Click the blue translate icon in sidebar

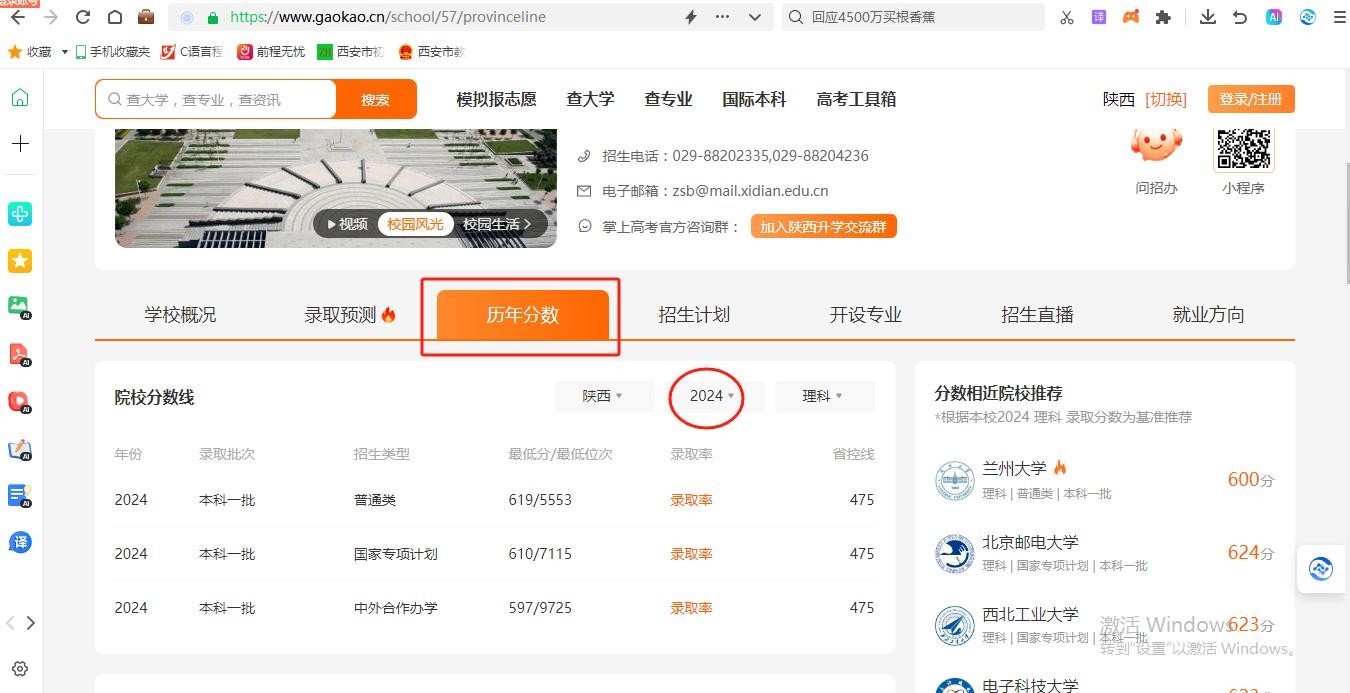point(20,542)
